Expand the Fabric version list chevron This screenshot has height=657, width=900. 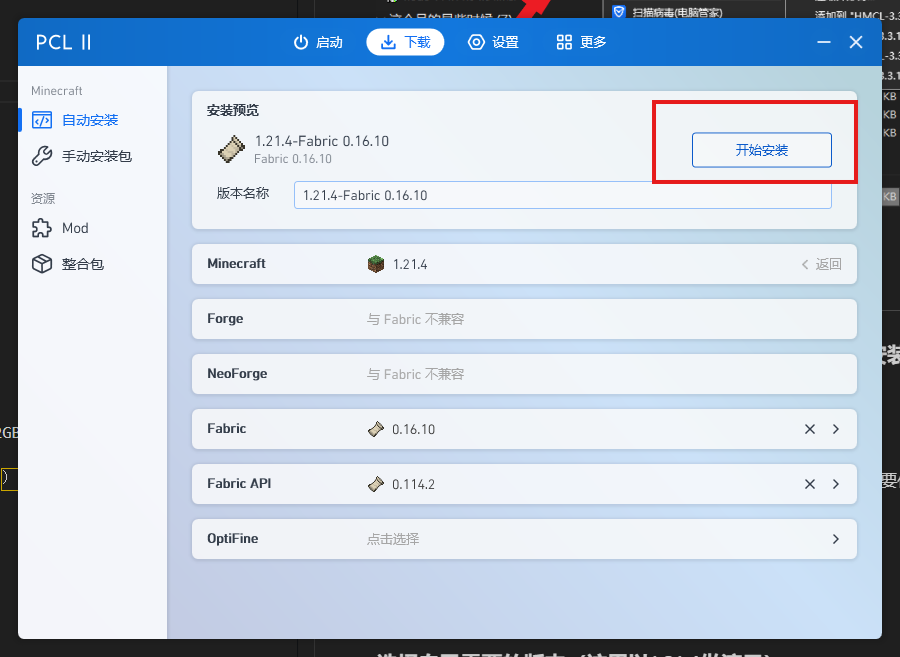836,429
